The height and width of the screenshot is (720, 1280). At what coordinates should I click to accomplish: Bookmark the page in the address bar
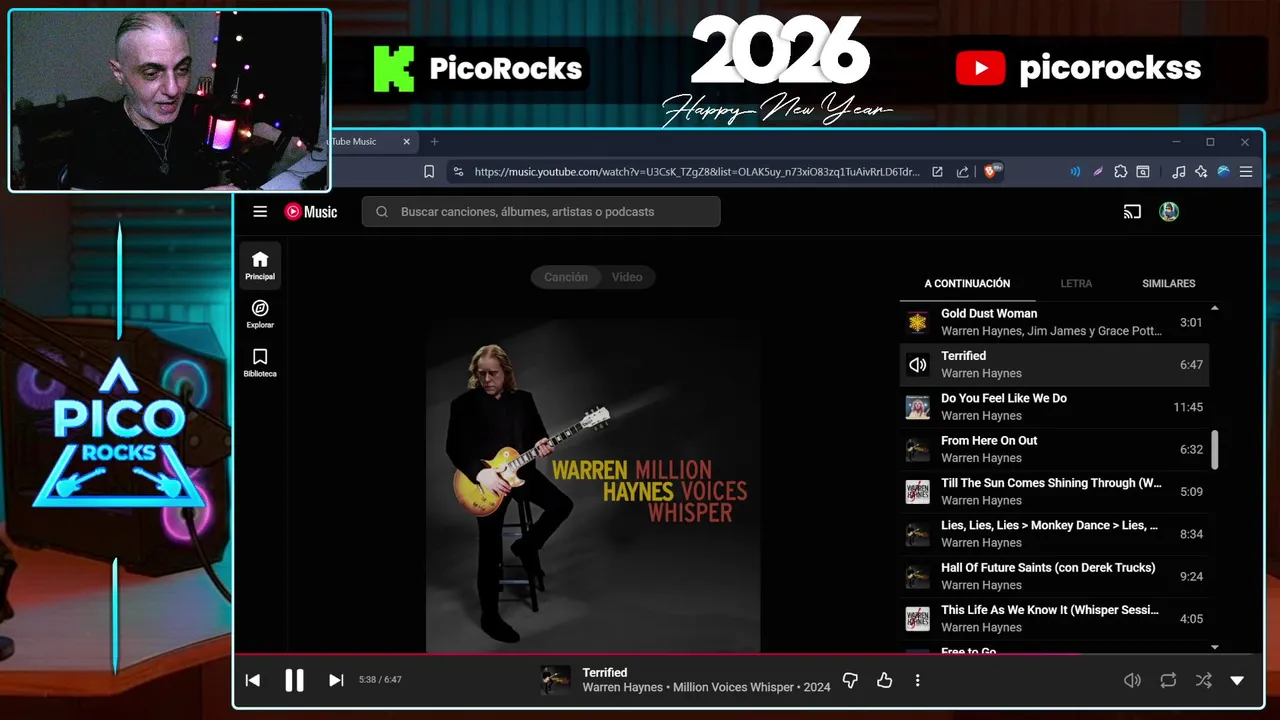coord(429,172)
